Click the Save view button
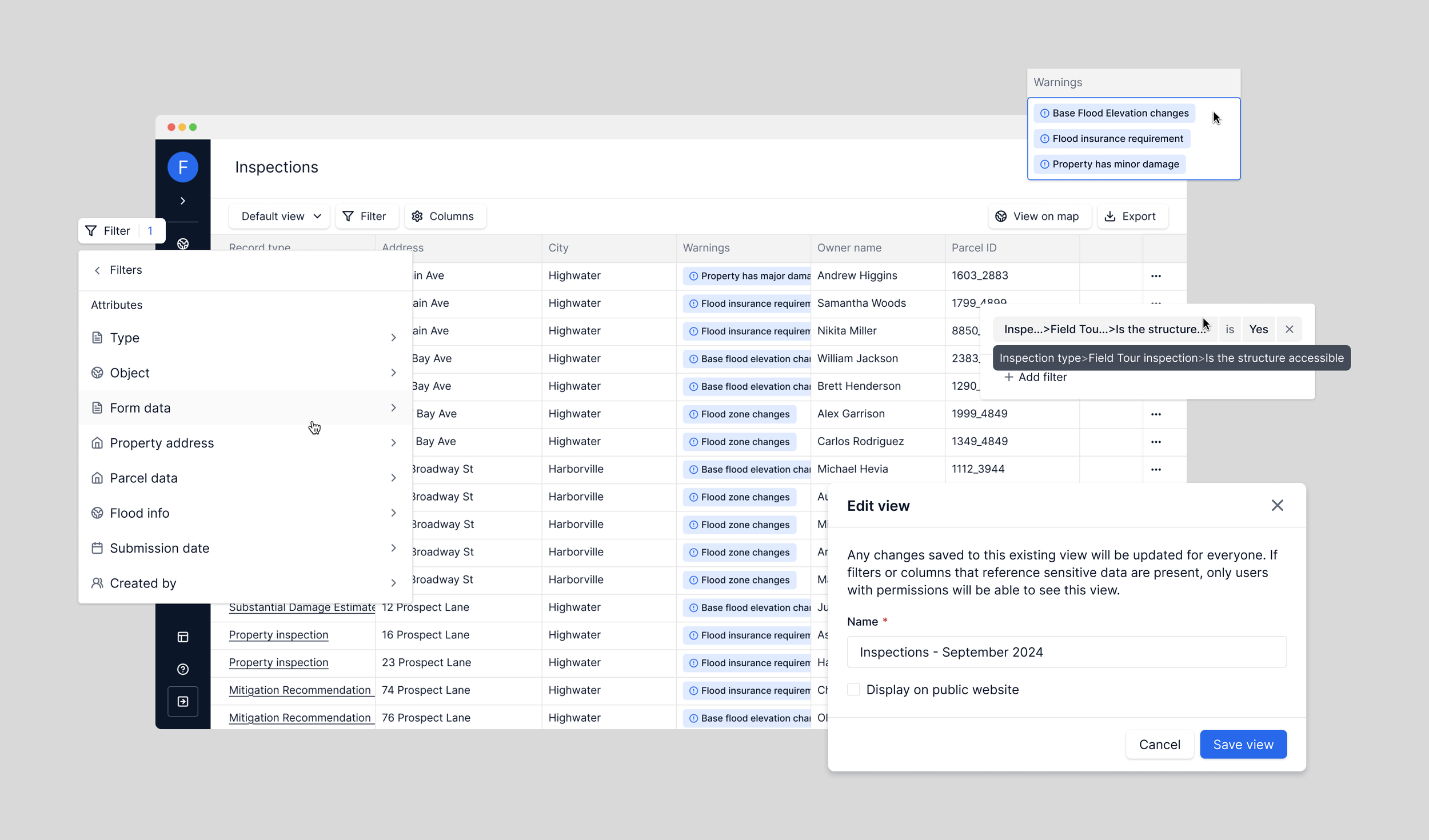1429x840 pixels. (1243, 745)
